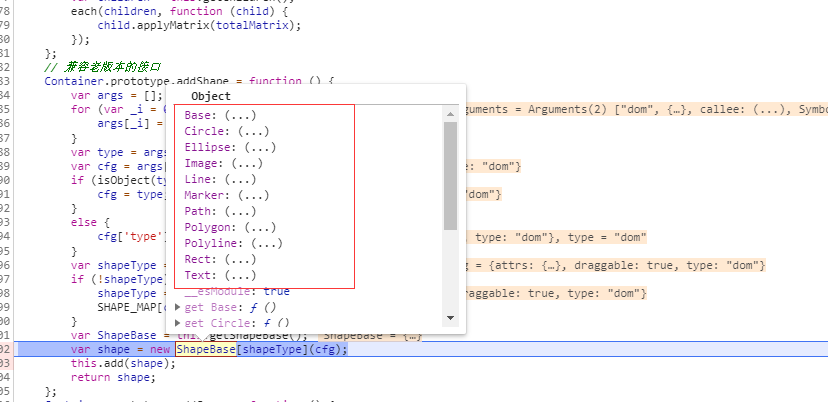Click the inline value 'type = "dom"'
Image resolution: width=828 pixels, height=402 pixels.
pos(607,237)
